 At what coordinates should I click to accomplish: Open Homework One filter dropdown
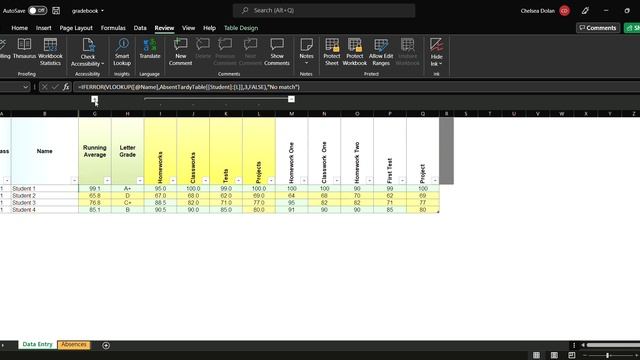click(x=304, y=180)
